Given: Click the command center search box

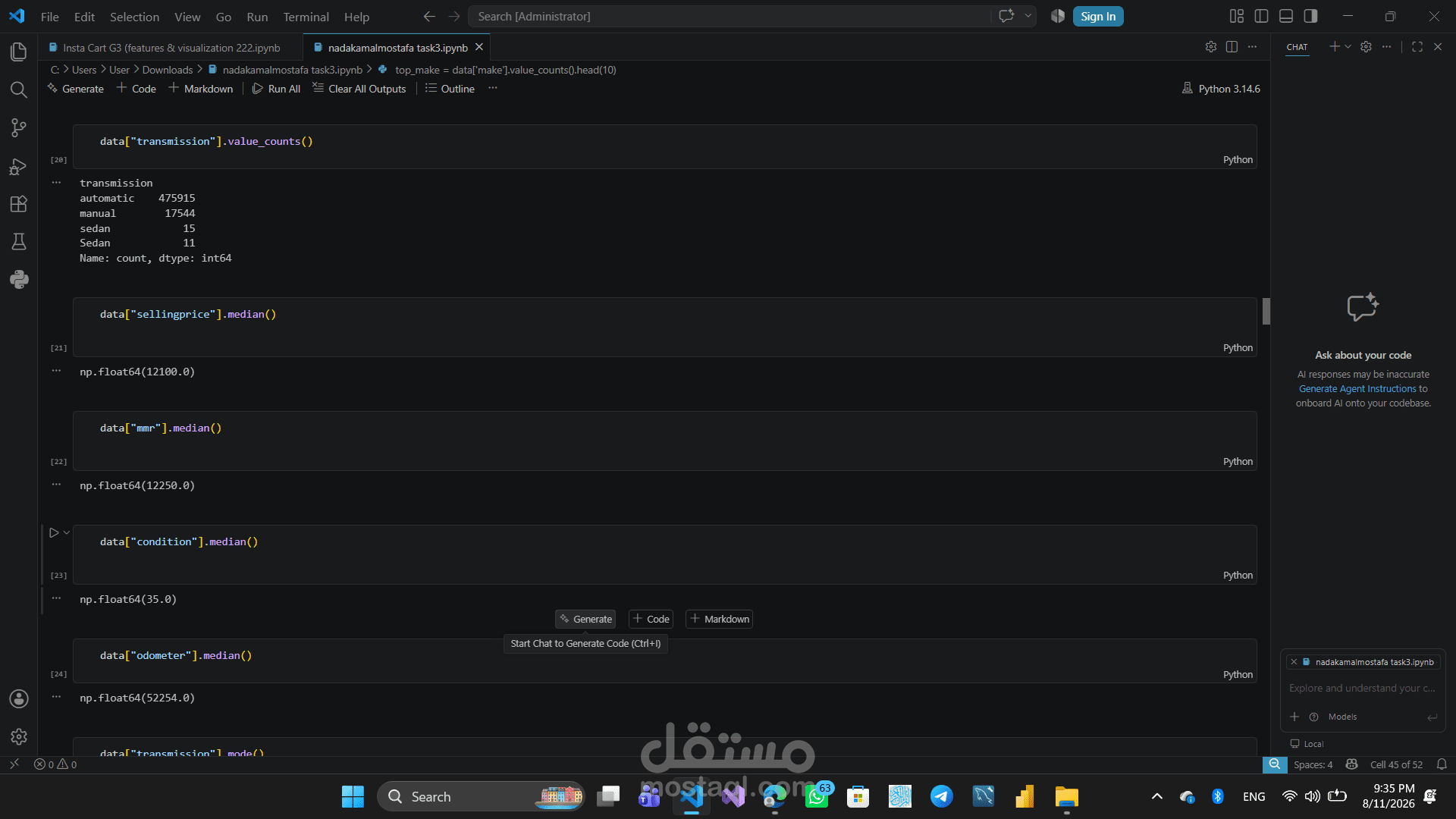Looking at the screenshot, I should (x=729, y=17).
